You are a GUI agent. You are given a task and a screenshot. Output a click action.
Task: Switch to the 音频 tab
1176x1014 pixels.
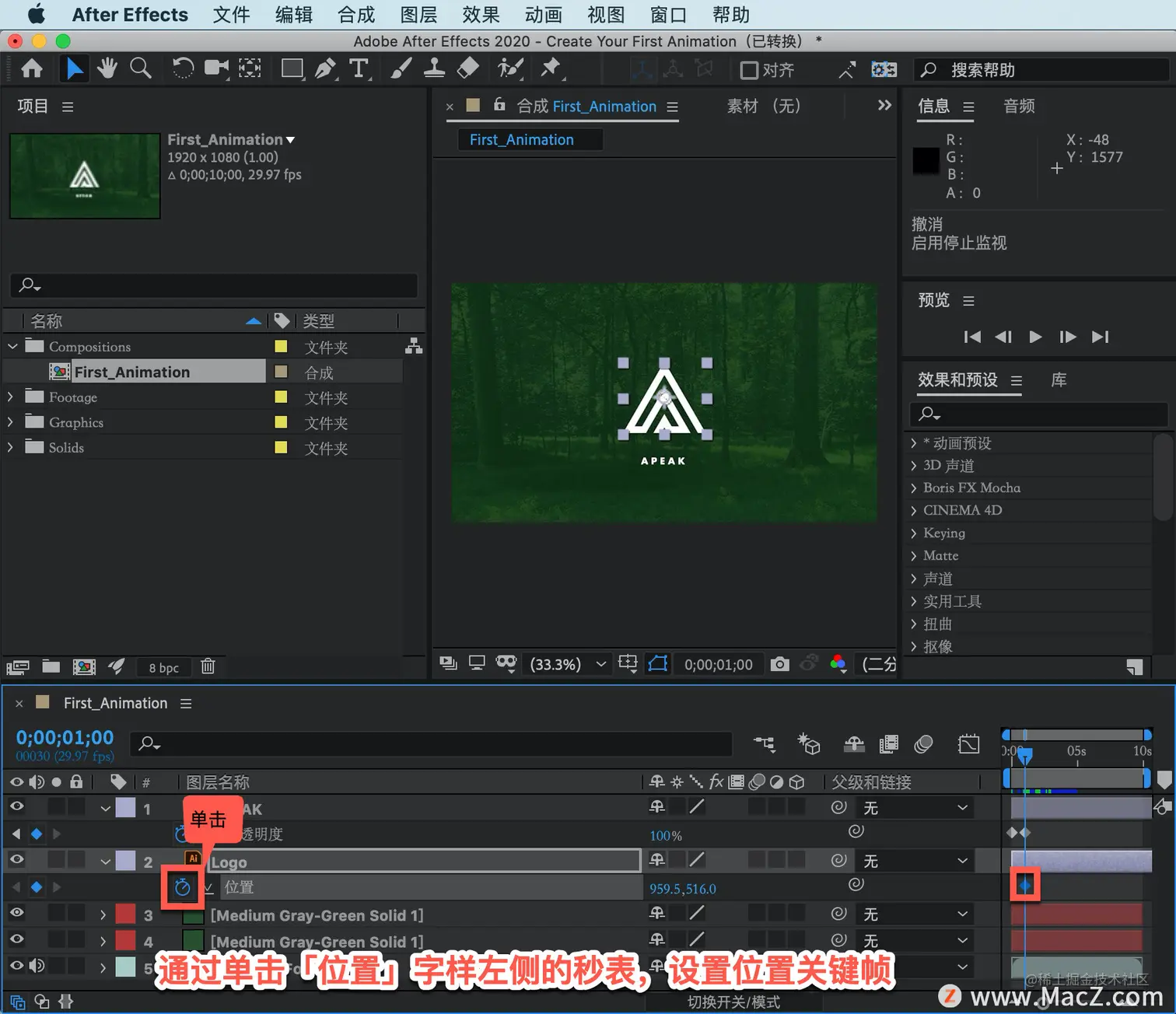click(x=1019, y=106)
